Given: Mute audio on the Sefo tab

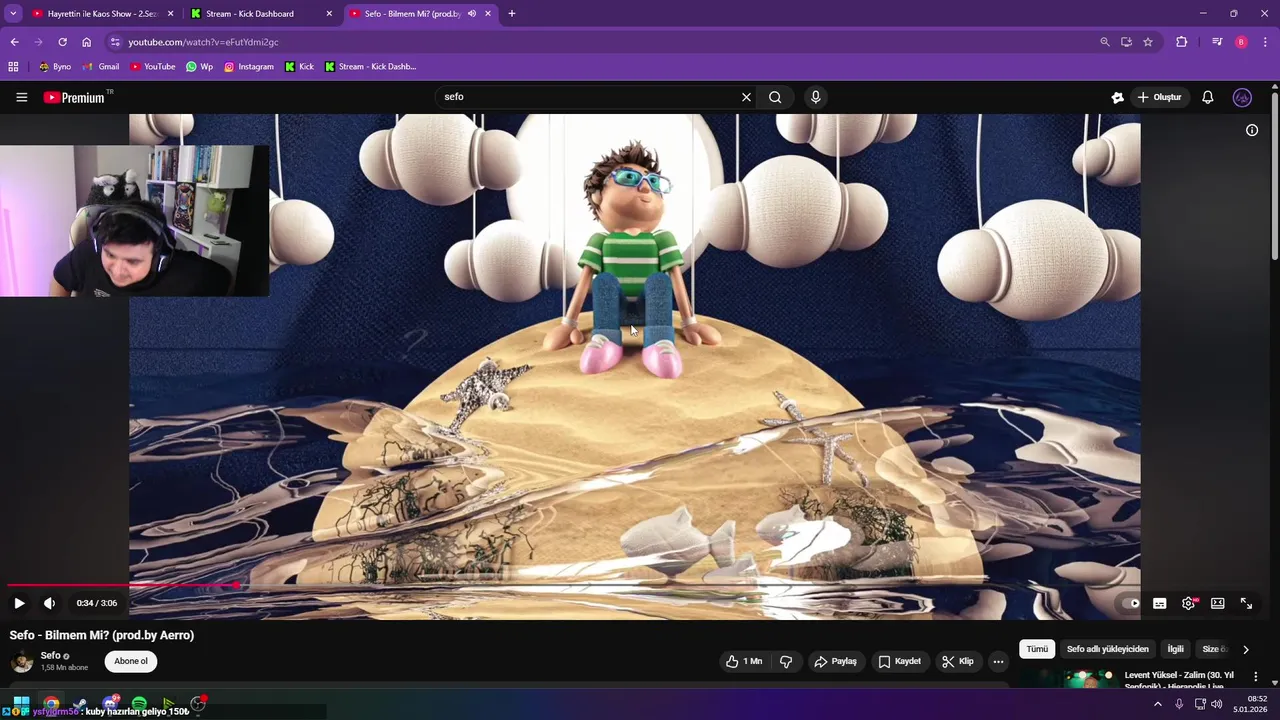Looking at the screenshot, I should point(471,14).
